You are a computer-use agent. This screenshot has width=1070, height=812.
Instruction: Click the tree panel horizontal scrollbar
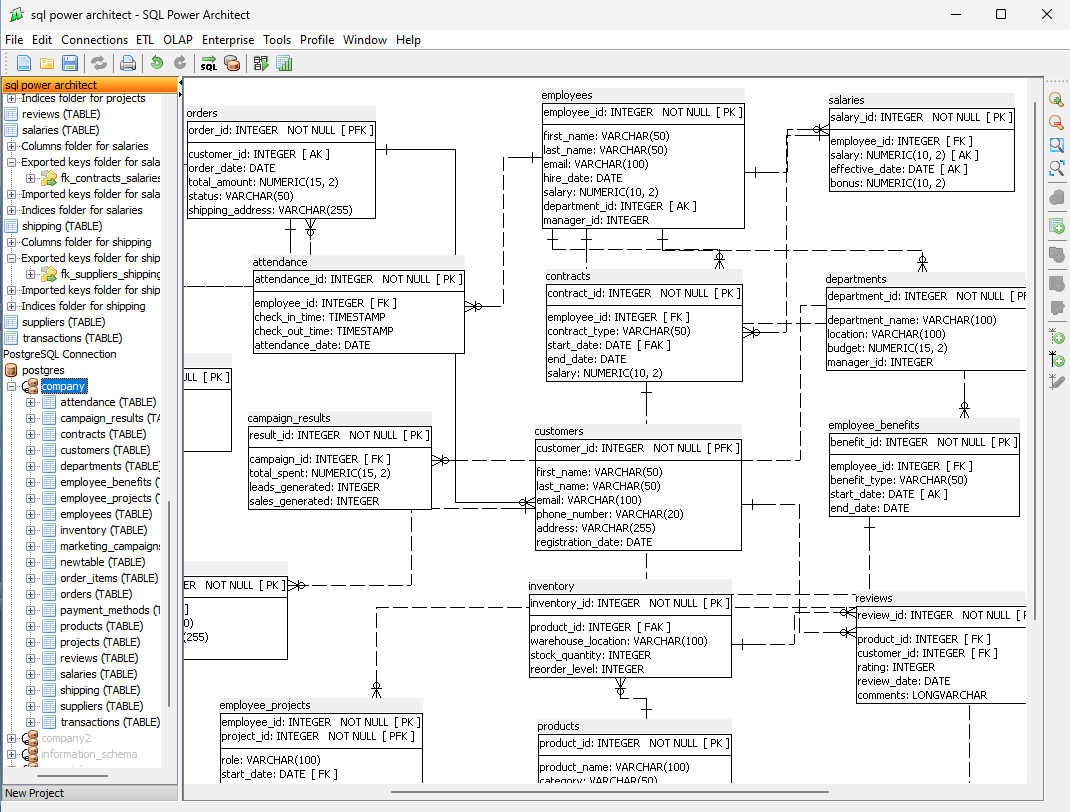[72, 776]
